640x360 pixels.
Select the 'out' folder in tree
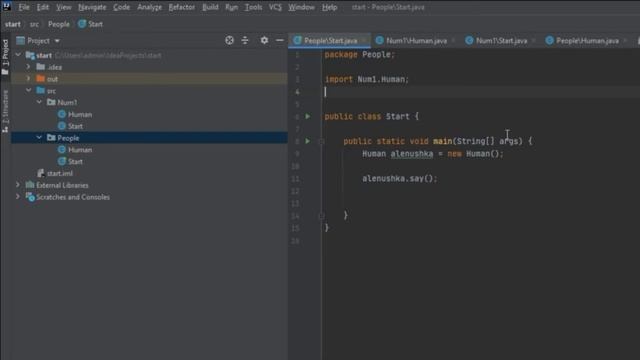(x=149, y=79)
